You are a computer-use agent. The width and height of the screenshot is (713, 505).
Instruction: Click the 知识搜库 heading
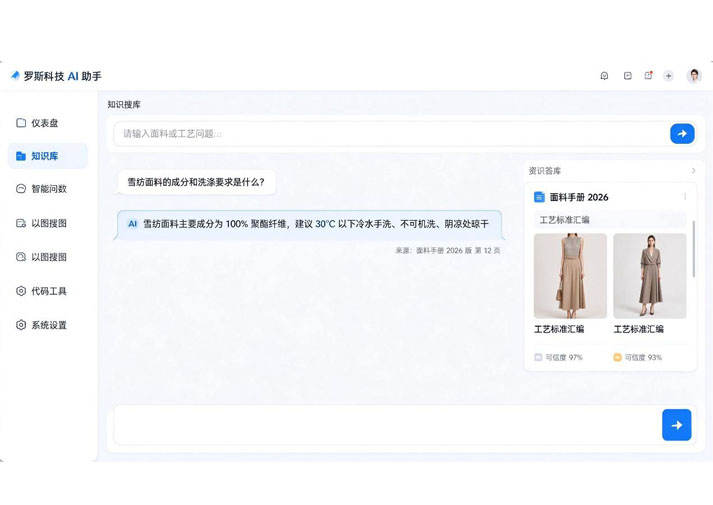[124, 105]
